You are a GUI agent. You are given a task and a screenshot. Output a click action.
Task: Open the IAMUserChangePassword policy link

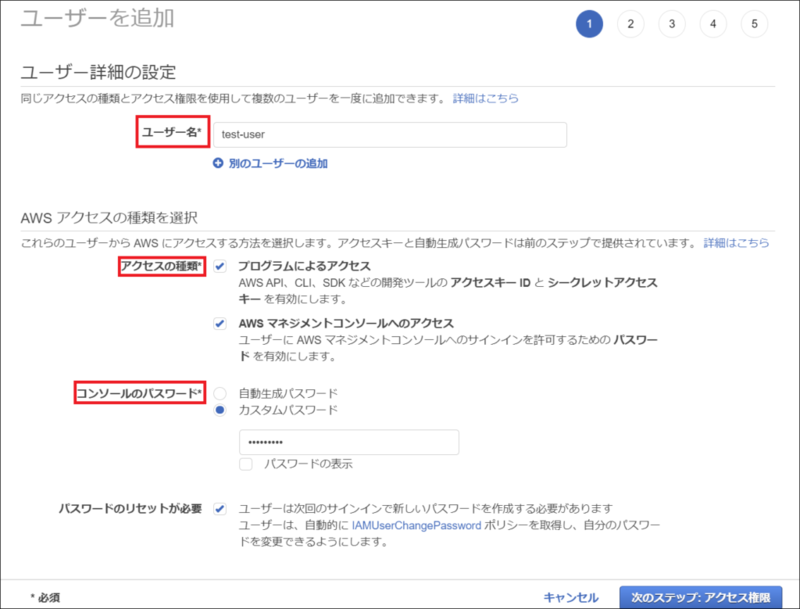click(x=416, y=525)
